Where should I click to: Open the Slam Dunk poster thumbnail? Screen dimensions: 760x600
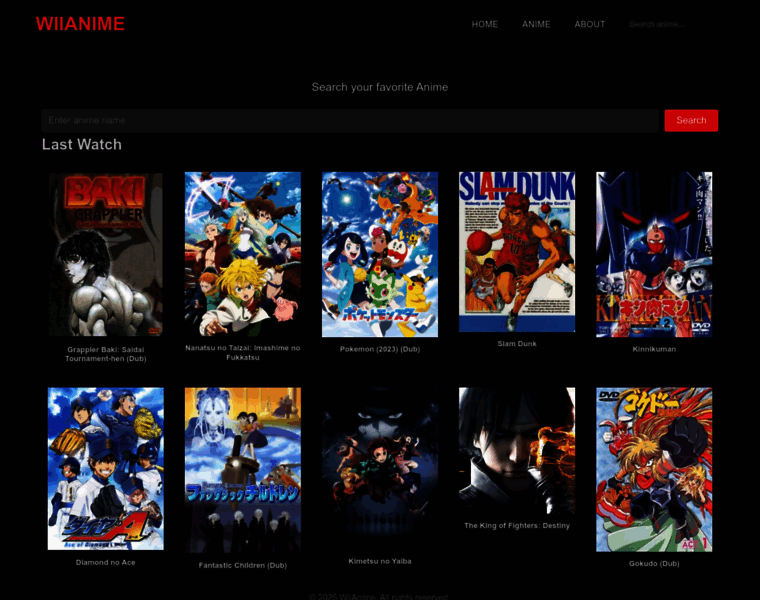coord(517,252)
